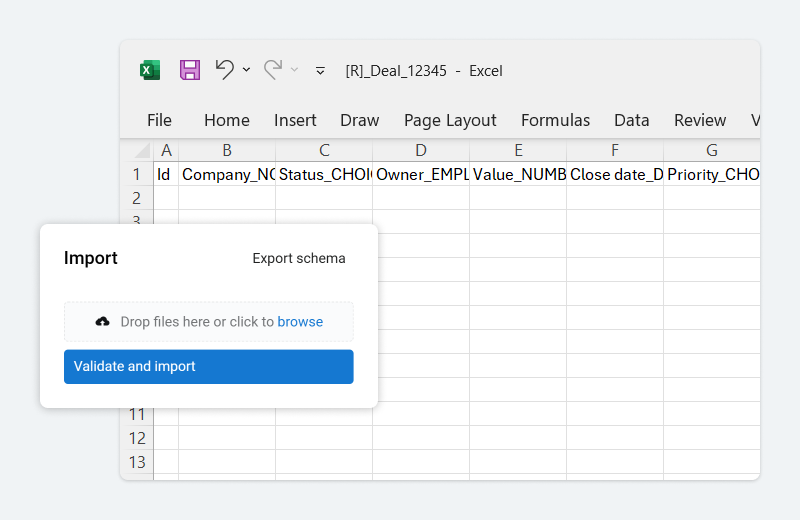Open Customize Quick Access Toolbar dropdown
Image resolution: width=800 pixels, height=520 pixels.
coord(320,70)
